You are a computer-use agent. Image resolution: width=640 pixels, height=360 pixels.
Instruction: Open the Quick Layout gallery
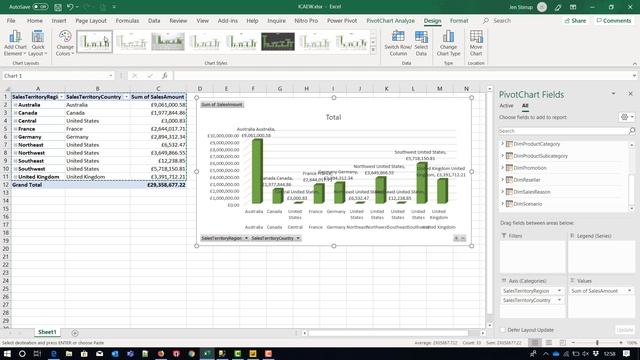(38, 43)
